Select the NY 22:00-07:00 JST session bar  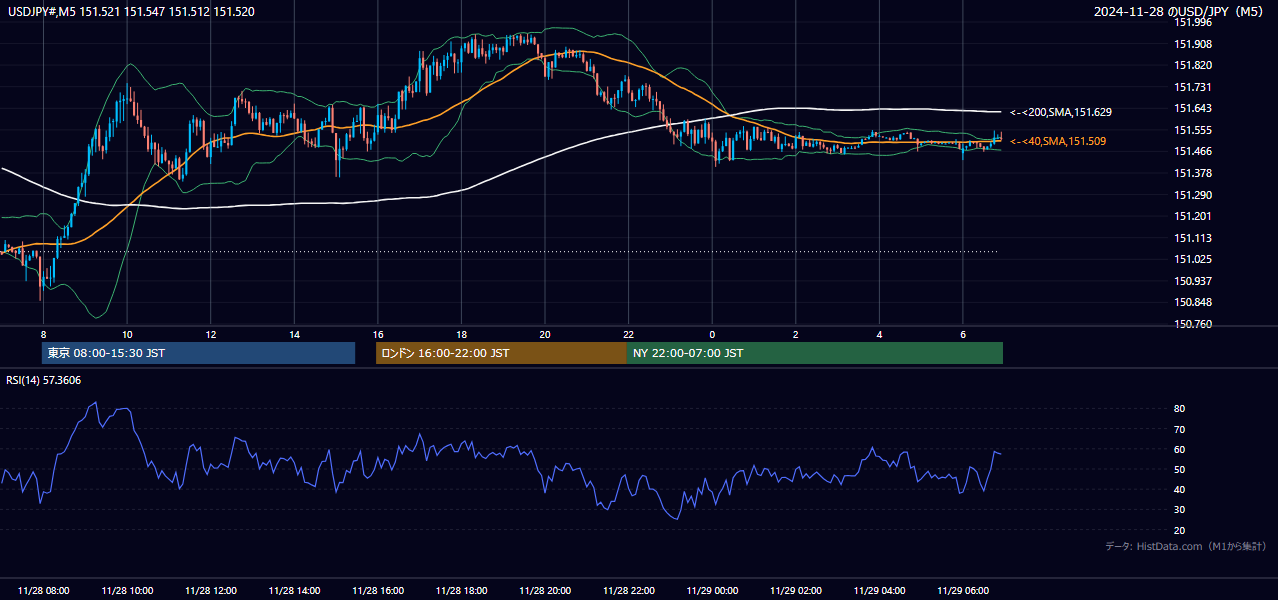coord(815,353)
